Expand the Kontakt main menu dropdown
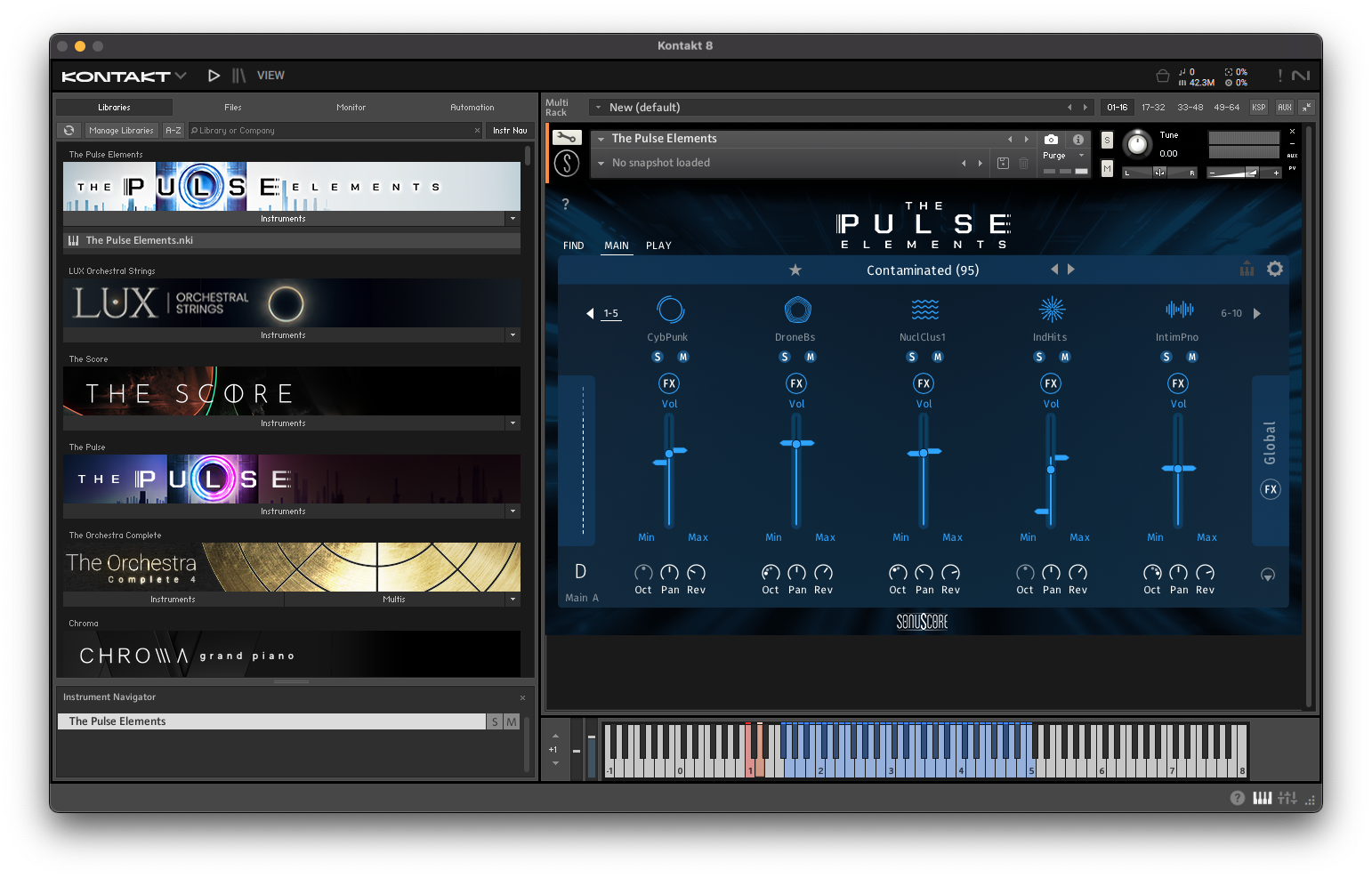 pos(181,76)
